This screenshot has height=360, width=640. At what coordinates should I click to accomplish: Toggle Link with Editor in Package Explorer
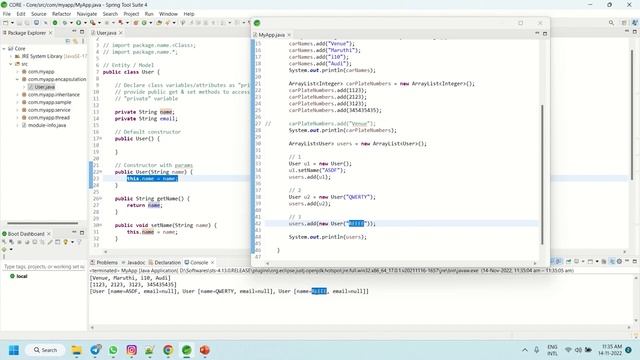point(76,41)
